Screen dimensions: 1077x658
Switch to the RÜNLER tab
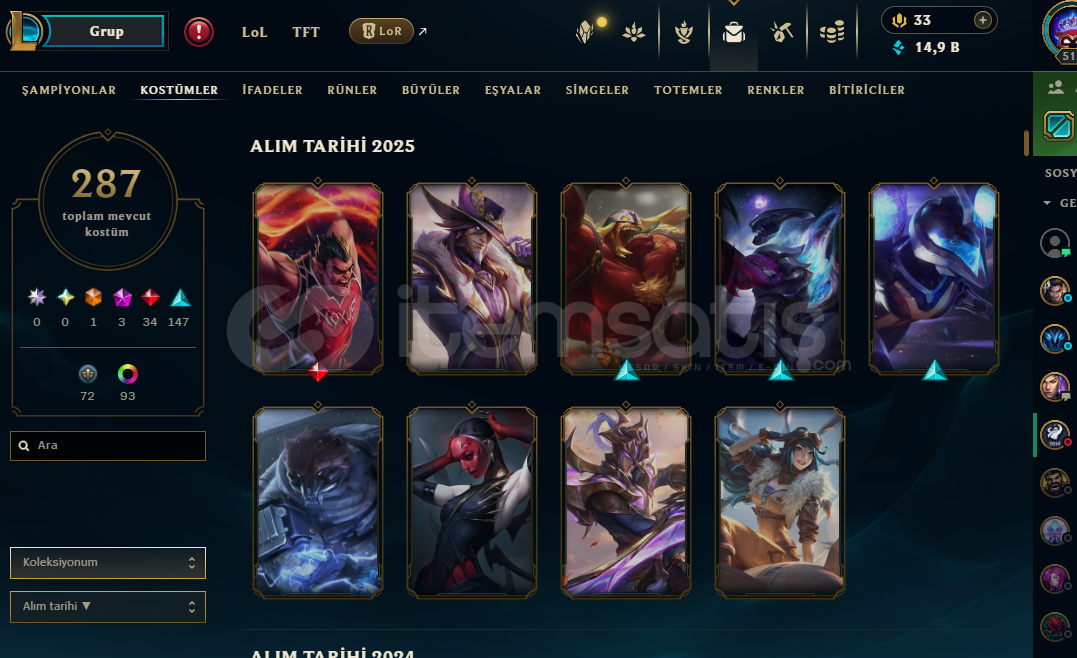pos(352,90)
